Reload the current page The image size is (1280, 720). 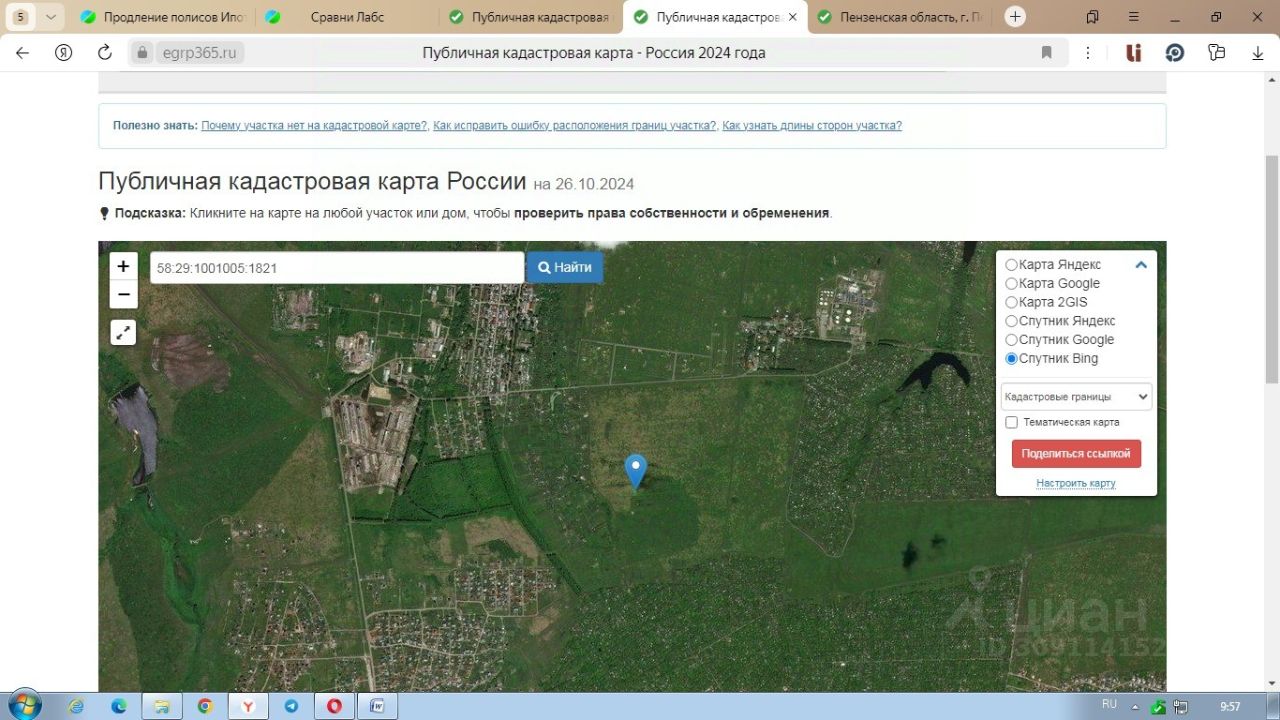pos(105,53)
